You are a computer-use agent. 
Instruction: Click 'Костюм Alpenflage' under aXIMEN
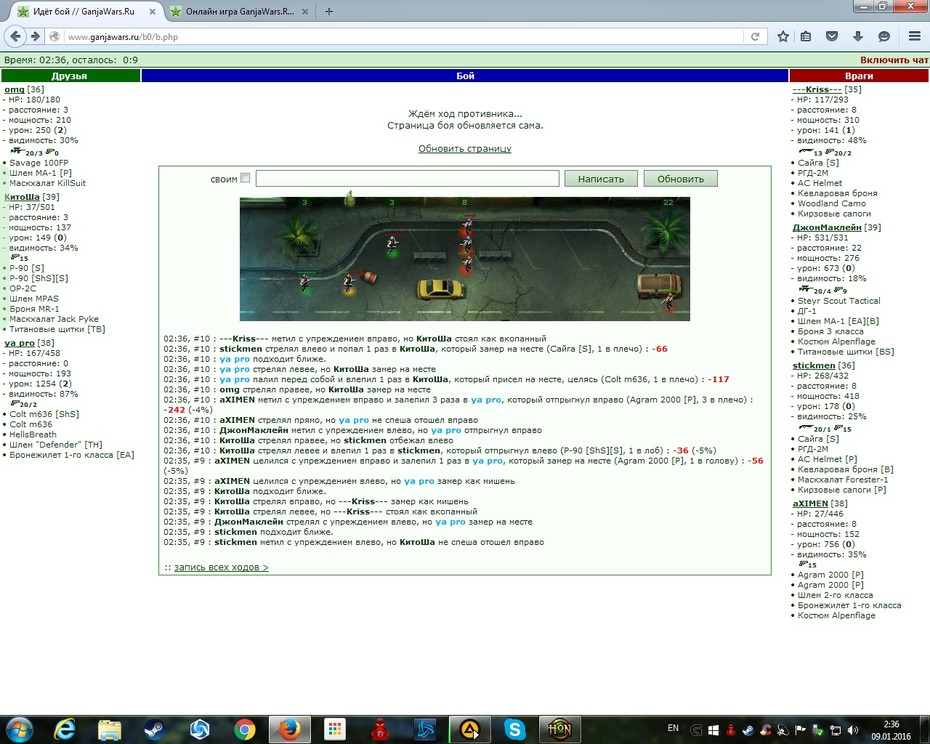tap(836, 615)
